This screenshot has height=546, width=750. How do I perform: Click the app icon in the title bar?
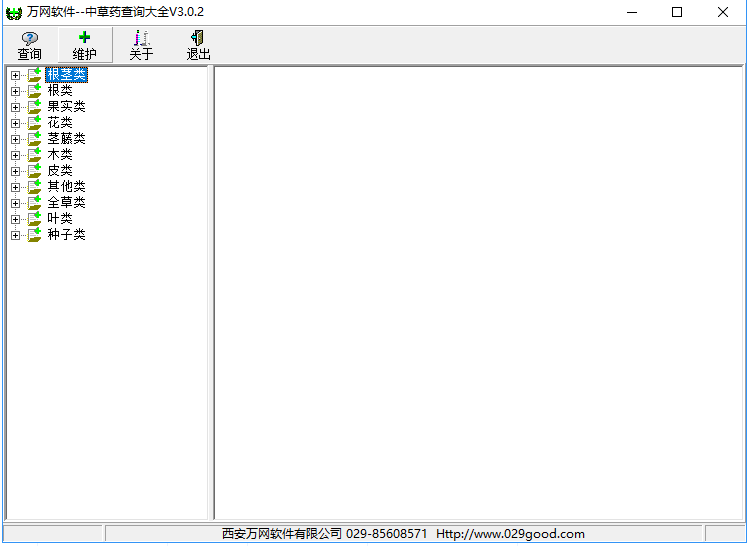tap(13, 12)
